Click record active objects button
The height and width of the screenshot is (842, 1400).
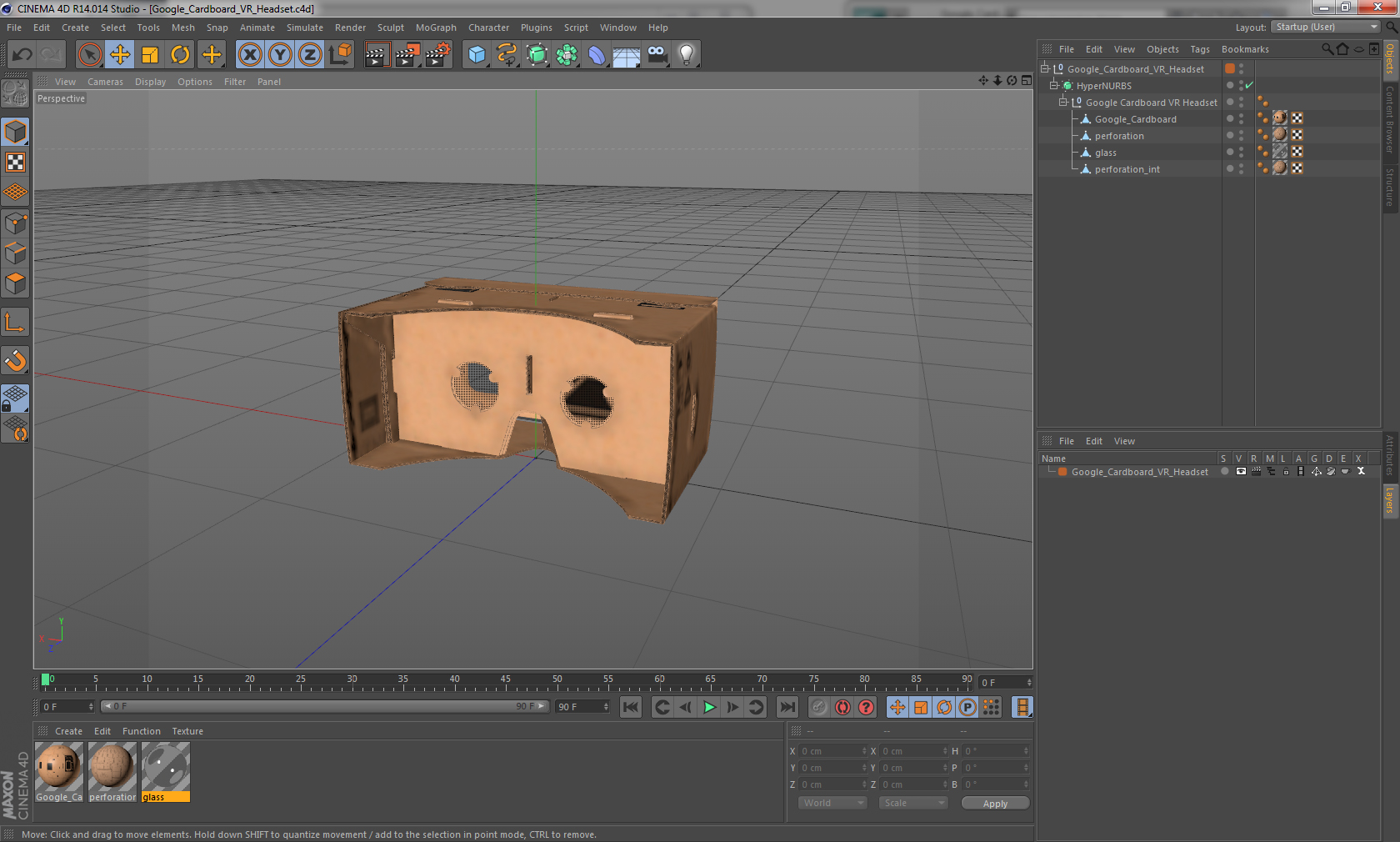[819, 707]
